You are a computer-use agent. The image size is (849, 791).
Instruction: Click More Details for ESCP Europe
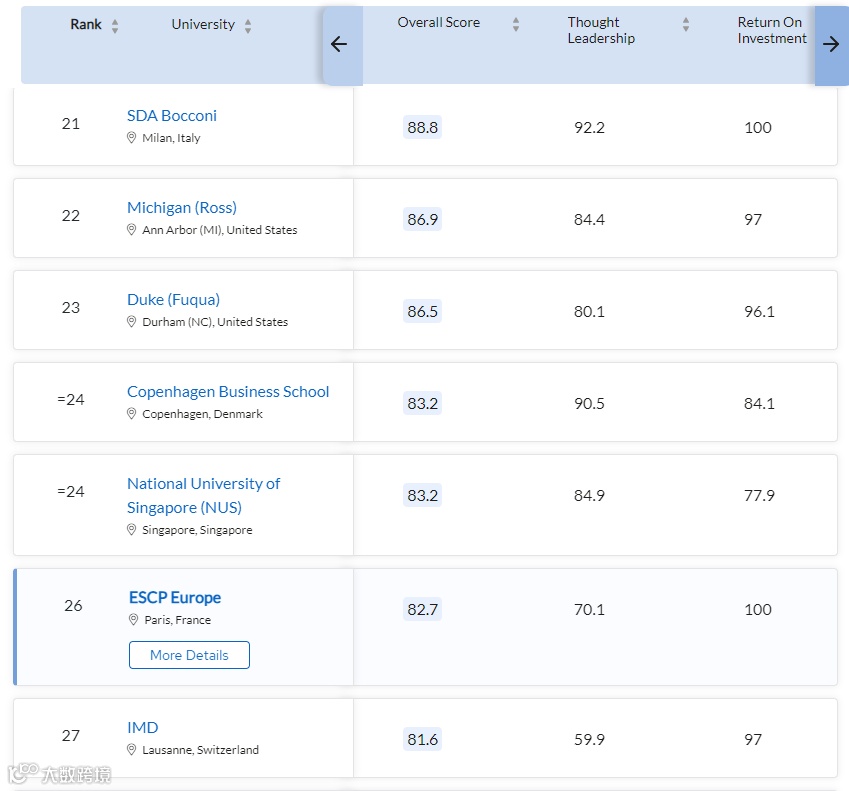[190, 655]
